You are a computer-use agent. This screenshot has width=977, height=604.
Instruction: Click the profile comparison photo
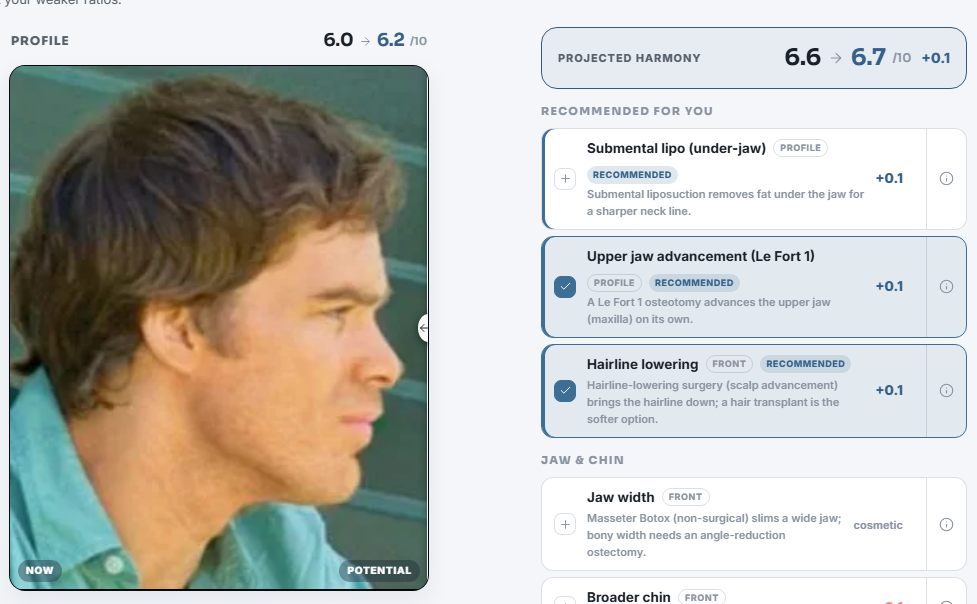point(219,328)
